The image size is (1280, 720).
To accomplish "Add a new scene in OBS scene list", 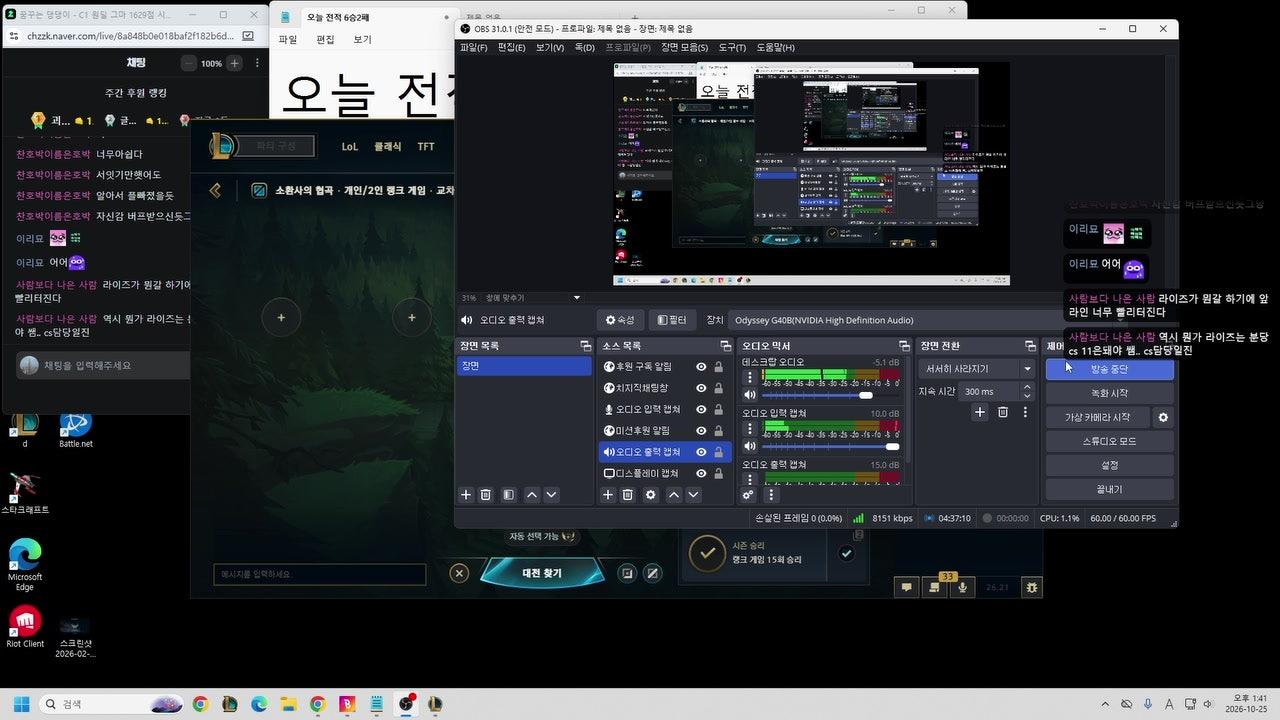I will (x=465, y=495).
